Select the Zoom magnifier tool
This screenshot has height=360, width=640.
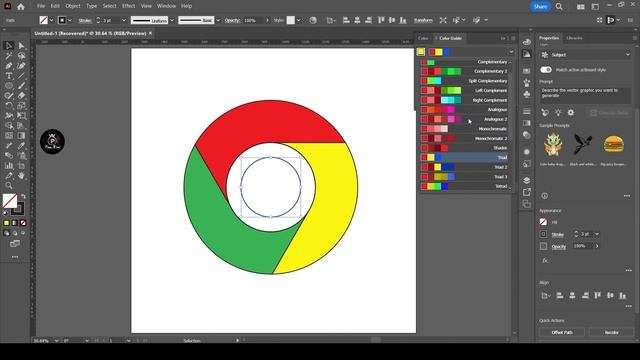coord(9,186)
